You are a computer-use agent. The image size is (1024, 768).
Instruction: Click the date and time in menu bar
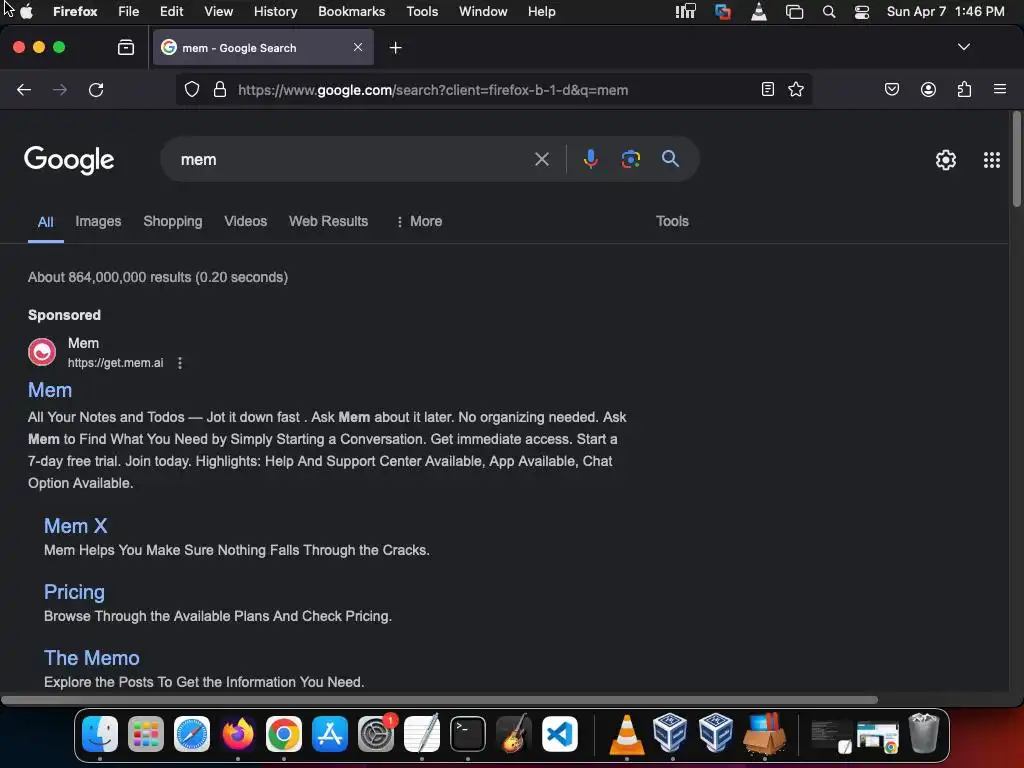pyautogui.click(x=945, y=11)
